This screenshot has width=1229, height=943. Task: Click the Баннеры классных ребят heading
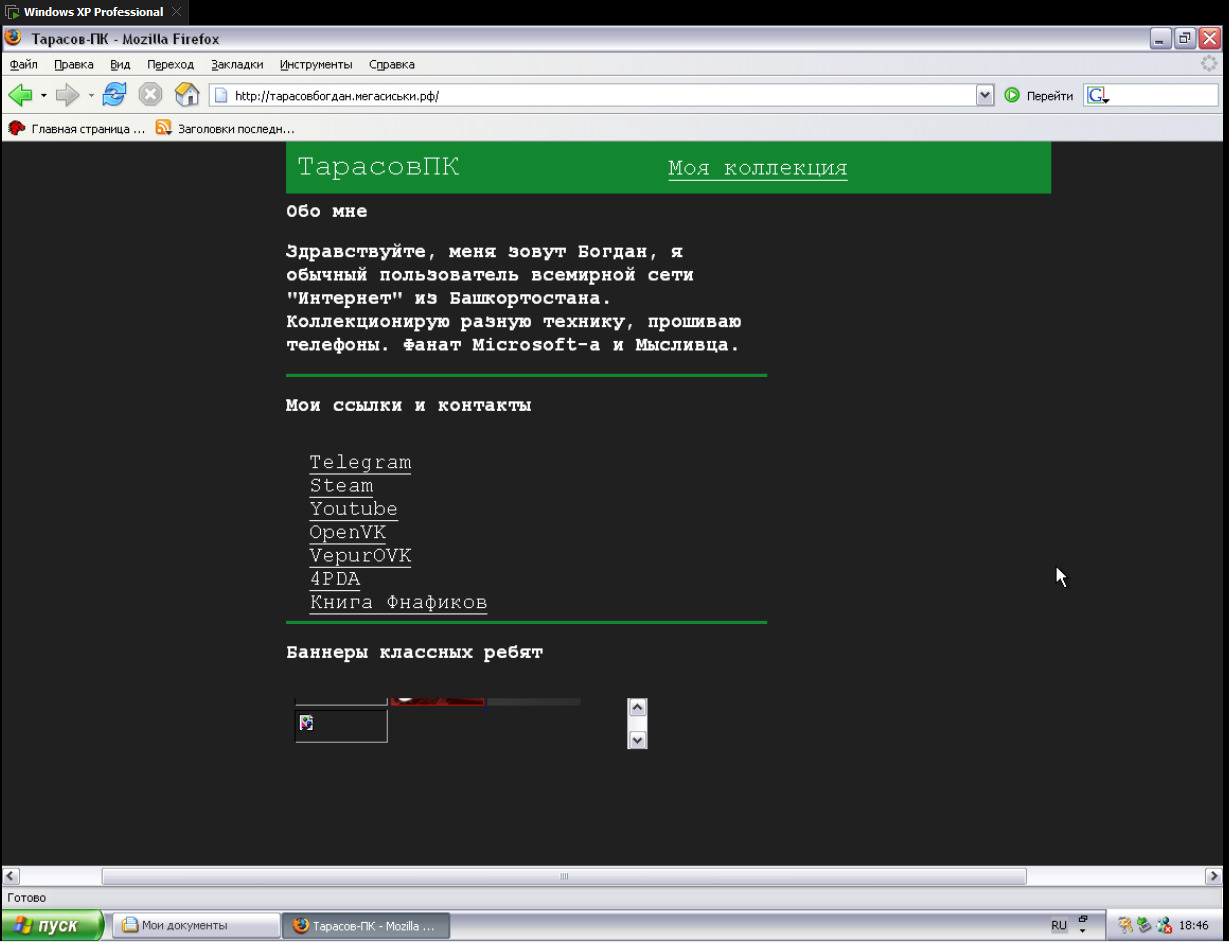(x=414, y=653)
